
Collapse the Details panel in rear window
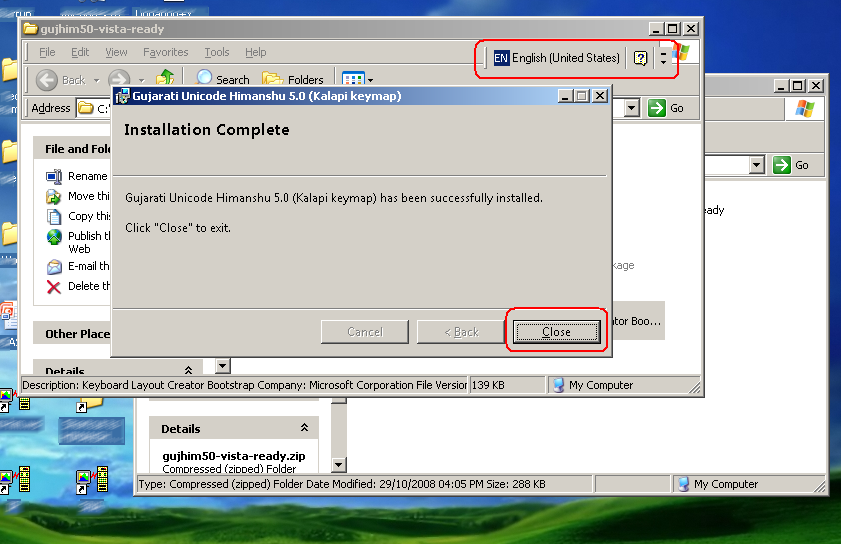[x=304, y=428]
